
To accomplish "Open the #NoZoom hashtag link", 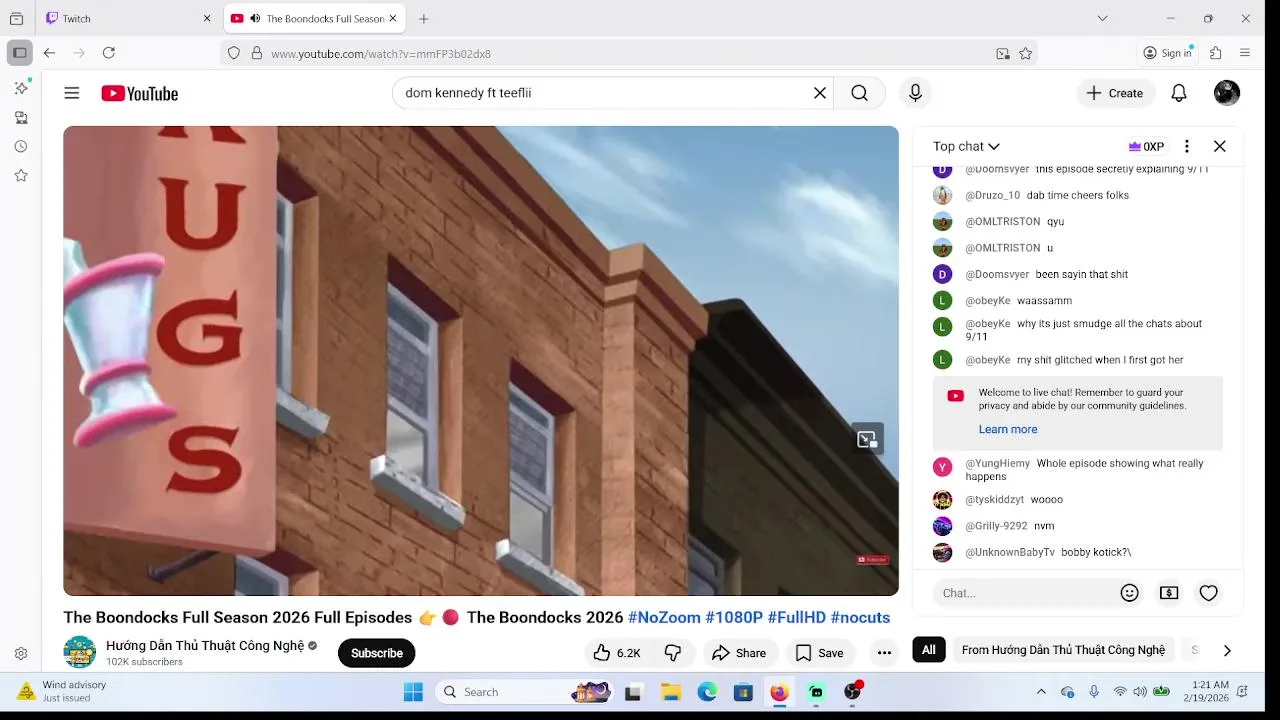I will [664, 617].
